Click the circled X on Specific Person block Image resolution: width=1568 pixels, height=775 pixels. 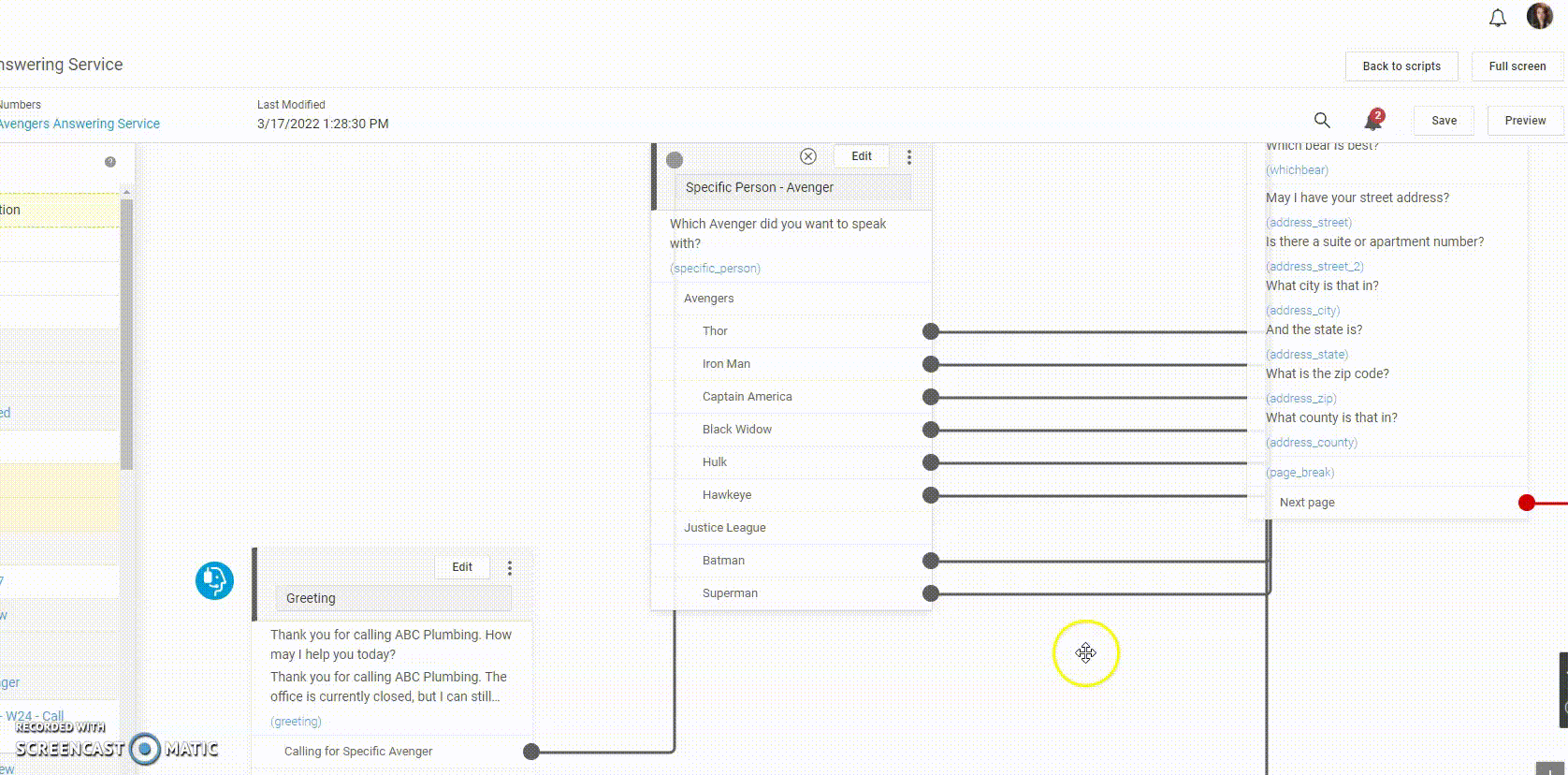[x=808, y=156]
